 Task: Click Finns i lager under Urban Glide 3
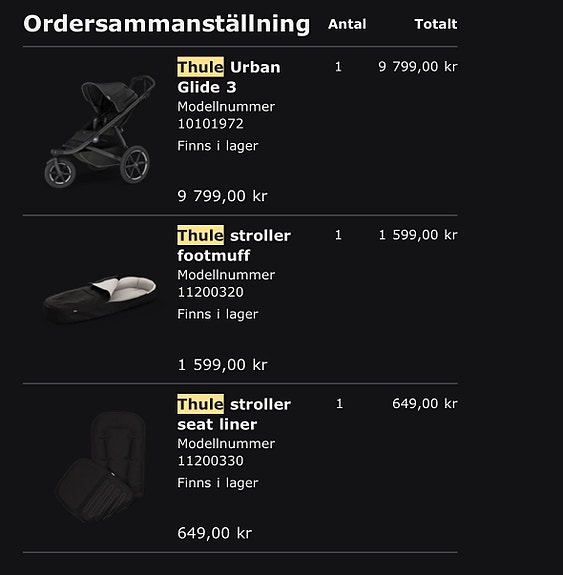click(218, 146)
